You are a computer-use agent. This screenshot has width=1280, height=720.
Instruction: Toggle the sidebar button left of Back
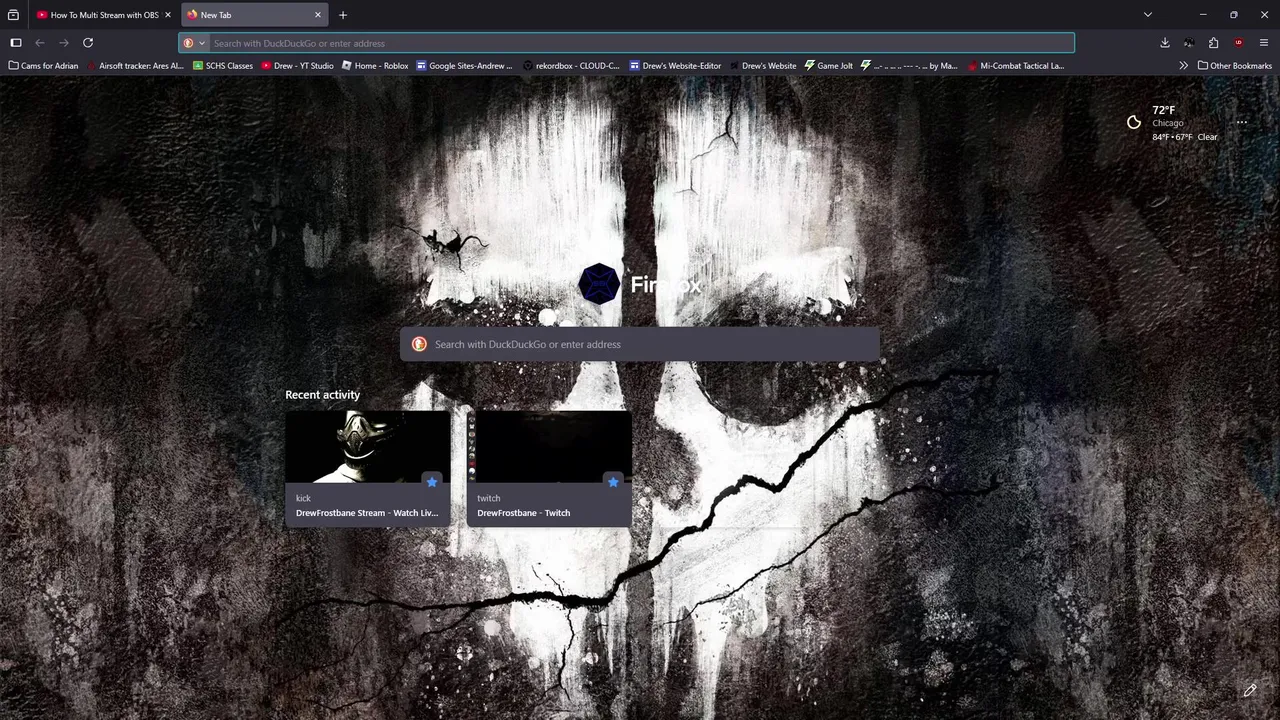pyautogui.click(x=16, y=43)
